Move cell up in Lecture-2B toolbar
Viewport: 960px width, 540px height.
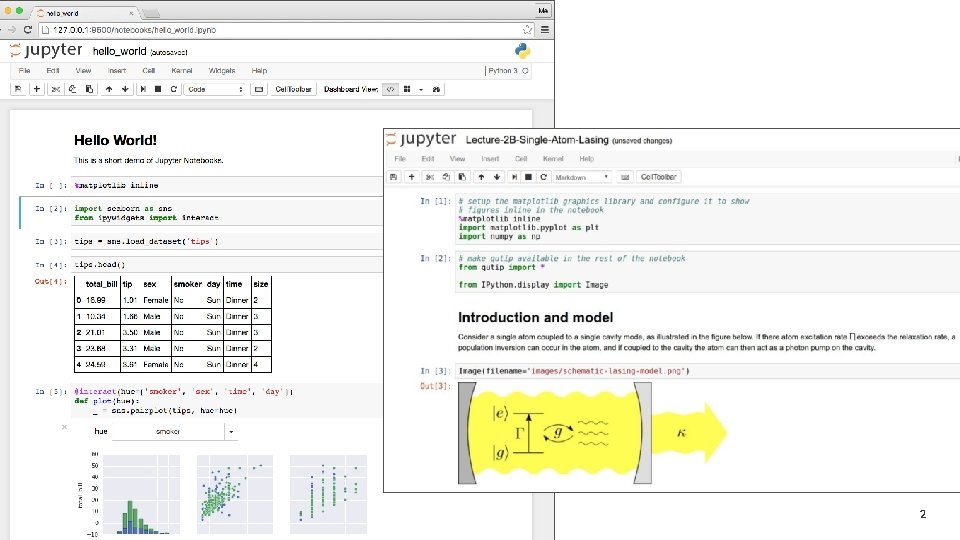(481, 177)
